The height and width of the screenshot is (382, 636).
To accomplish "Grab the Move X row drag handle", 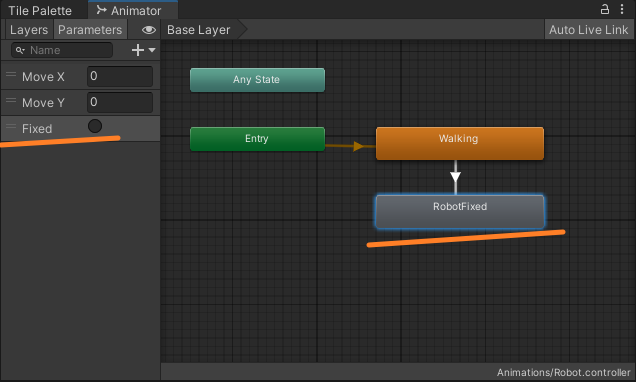I will point(11,75).
